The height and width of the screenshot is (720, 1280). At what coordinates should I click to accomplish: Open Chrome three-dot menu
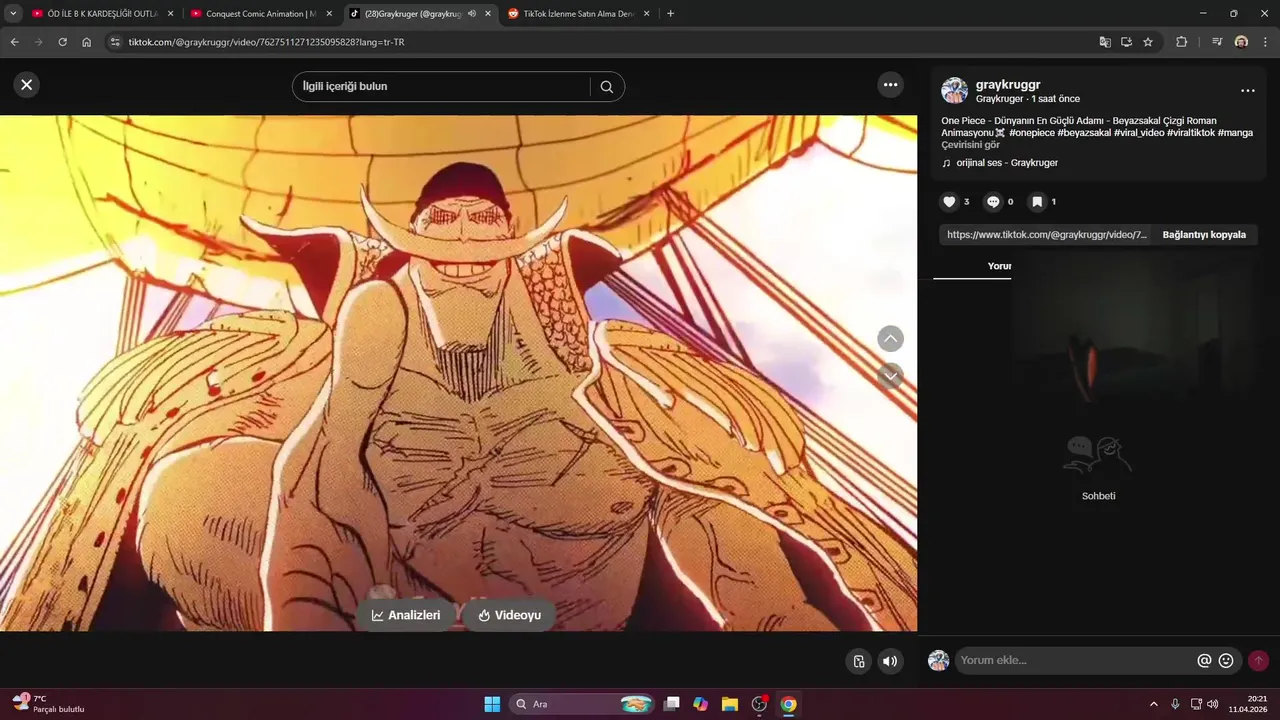[1264, 42]
